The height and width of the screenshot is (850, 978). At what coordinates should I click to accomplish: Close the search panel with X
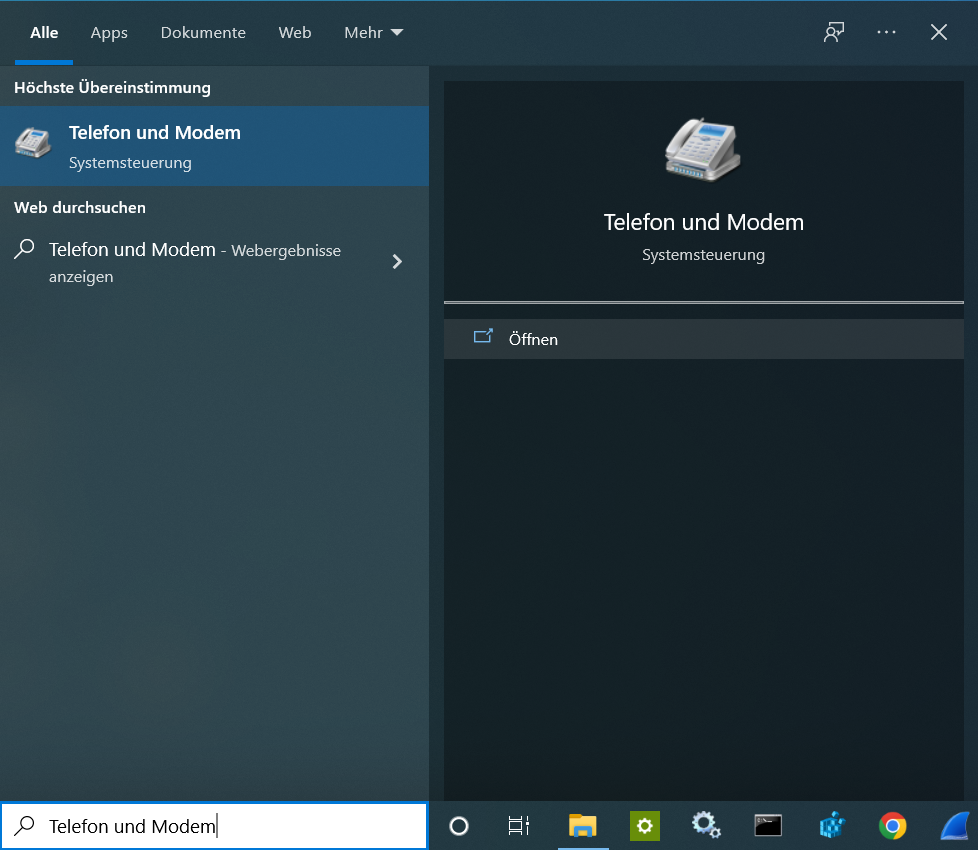[x=938, y=32]
